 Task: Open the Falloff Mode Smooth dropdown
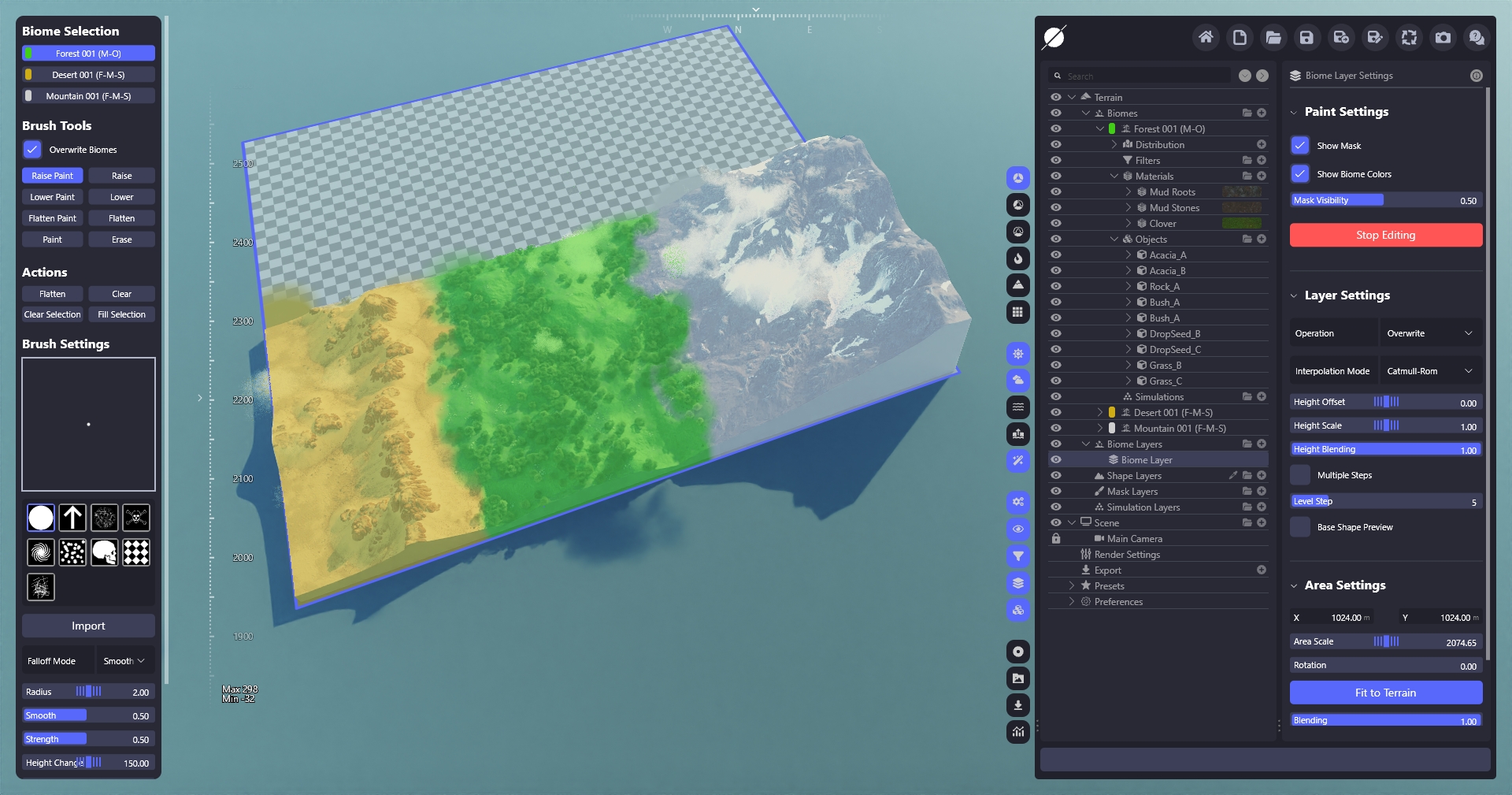tap(124, 661)
